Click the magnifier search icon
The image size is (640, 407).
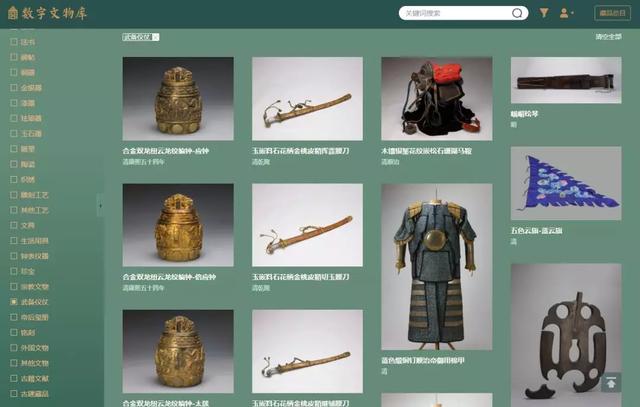[517, 13]
